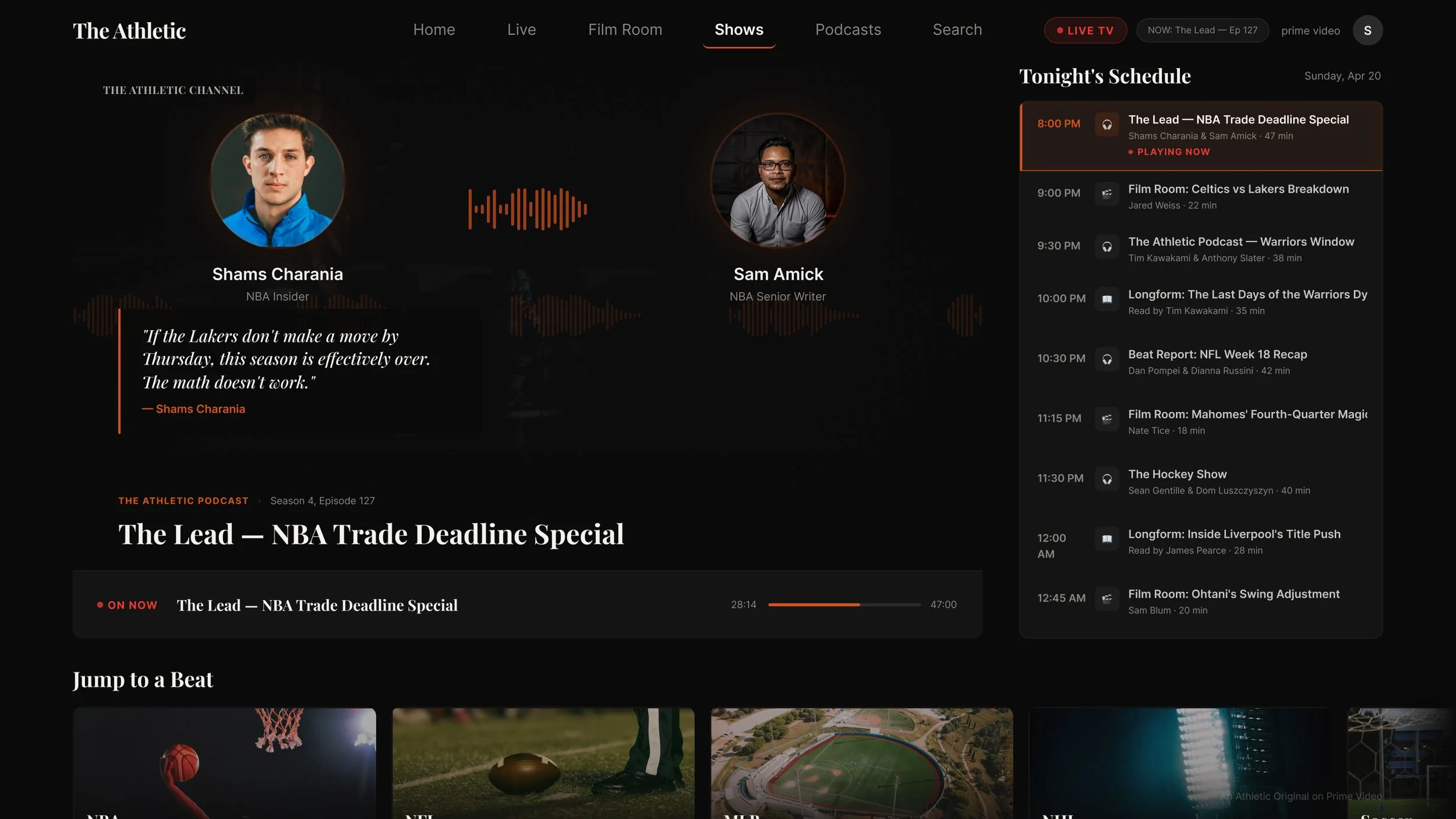Click The Athletic logo
Screen dimensions: 1456x819
129,31
